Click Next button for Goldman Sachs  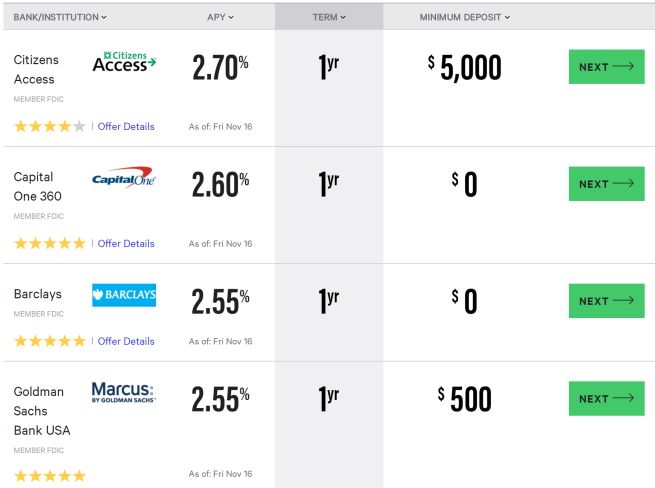click(607, 399)
